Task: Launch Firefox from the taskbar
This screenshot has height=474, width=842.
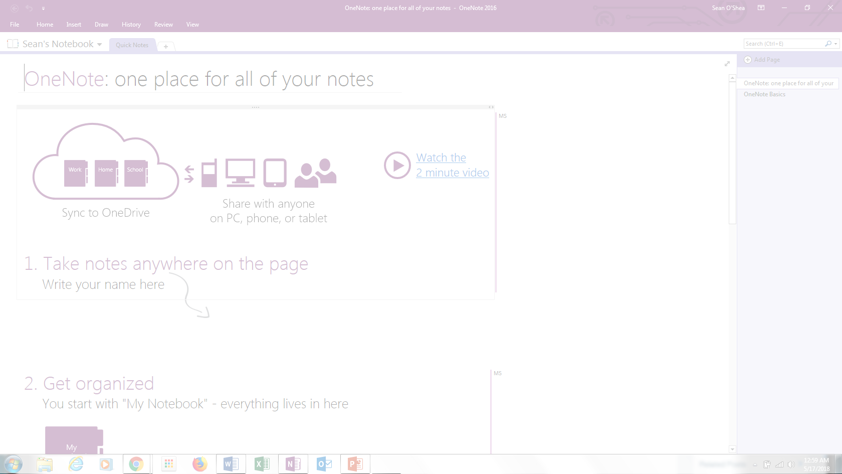Action: click(200, 464)
